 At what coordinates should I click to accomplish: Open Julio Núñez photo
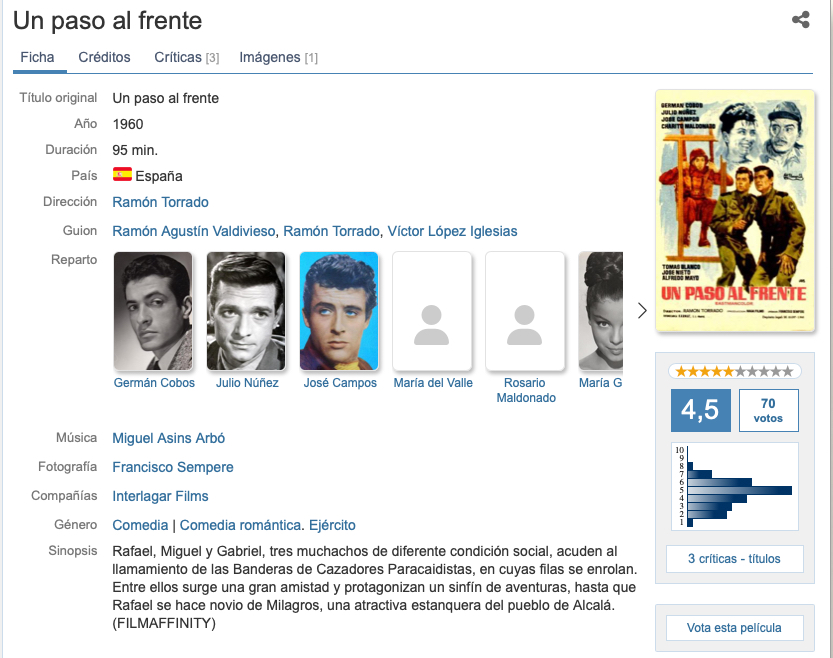point(246,311)
